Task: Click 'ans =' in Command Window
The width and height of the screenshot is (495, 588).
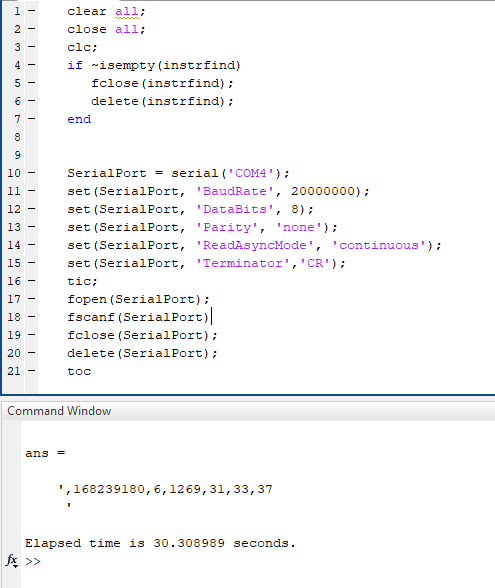Action: [x=45, y=453]
